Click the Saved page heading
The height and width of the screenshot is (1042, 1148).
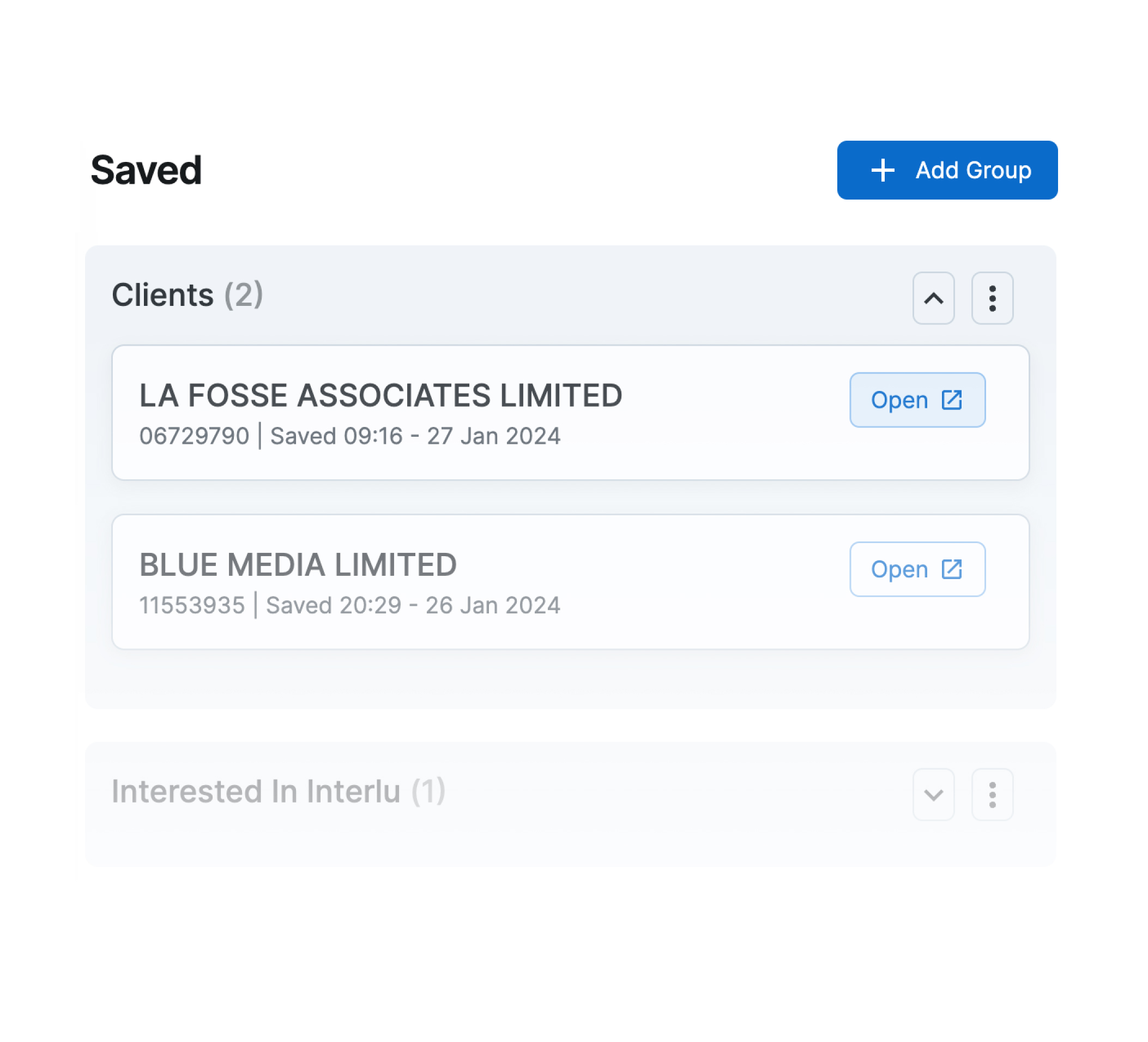point(146,170)
